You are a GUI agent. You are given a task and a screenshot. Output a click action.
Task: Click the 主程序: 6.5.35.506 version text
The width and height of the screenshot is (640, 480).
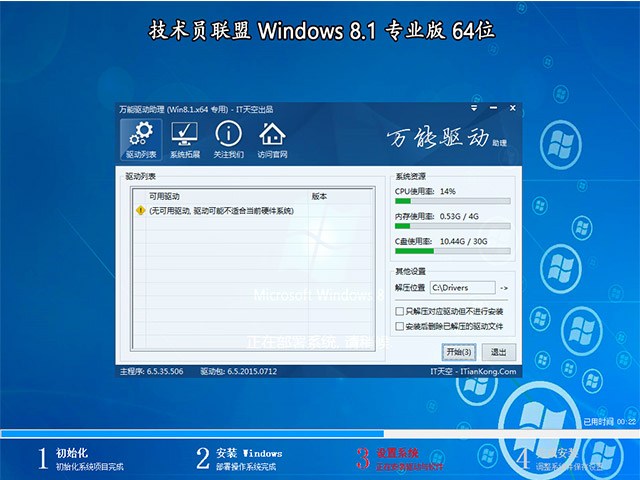[x=151, y=371]
